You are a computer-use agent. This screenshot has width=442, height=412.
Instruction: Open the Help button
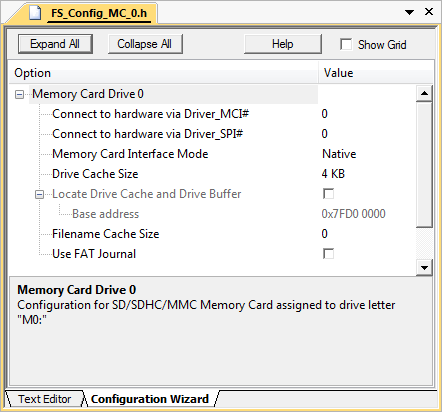point(283,44)
